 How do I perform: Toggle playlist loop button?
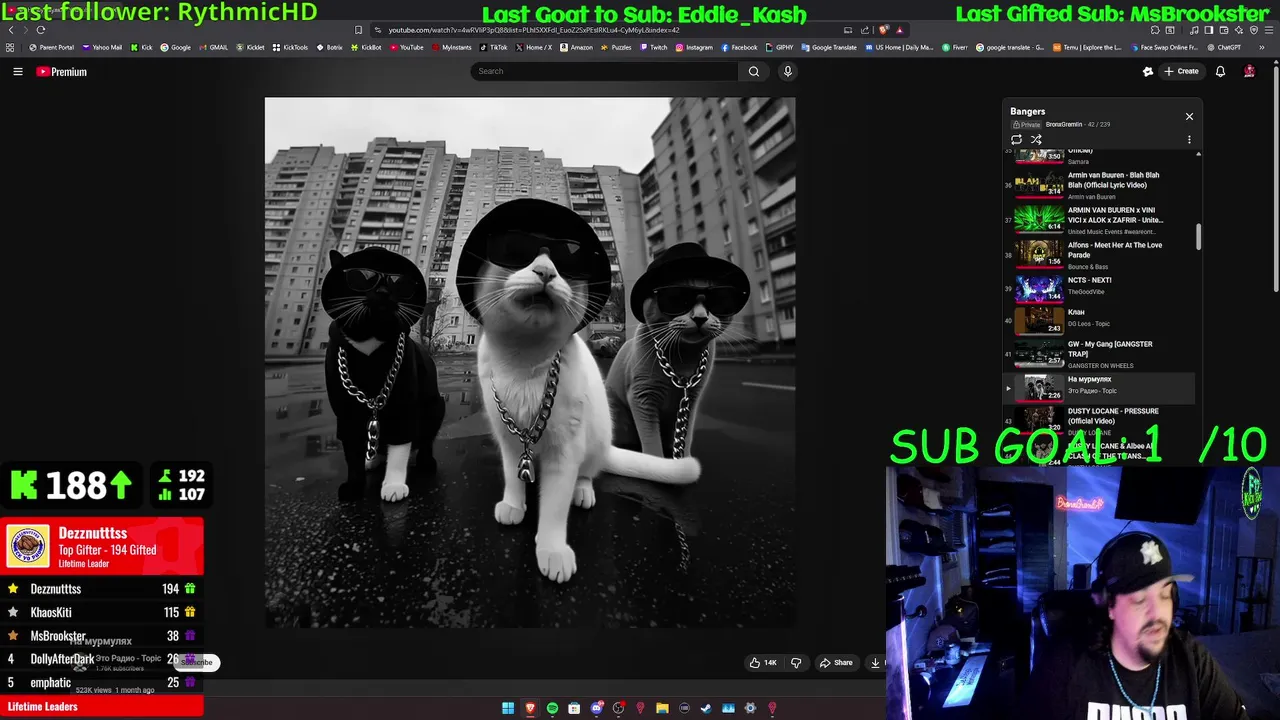coord(1017,140)
